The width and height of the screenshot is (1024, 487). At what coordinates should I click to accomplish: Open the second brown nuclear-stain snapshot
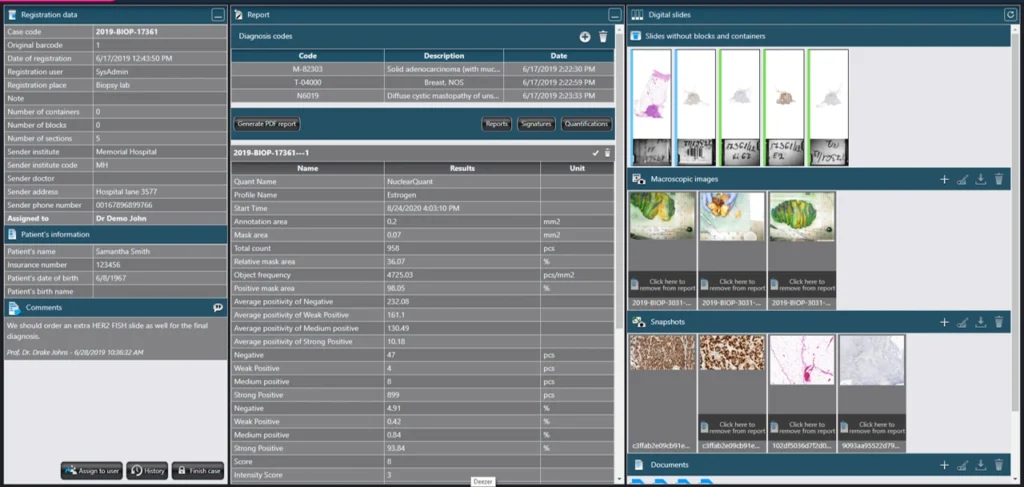(x=732, y=353)
